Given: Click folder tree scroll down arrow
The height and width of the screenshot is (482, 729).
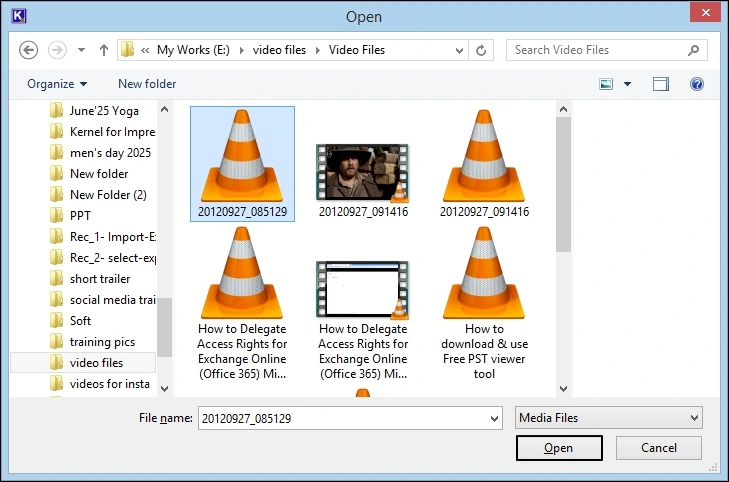Looking at the screenshot, I should pos(164,389).
